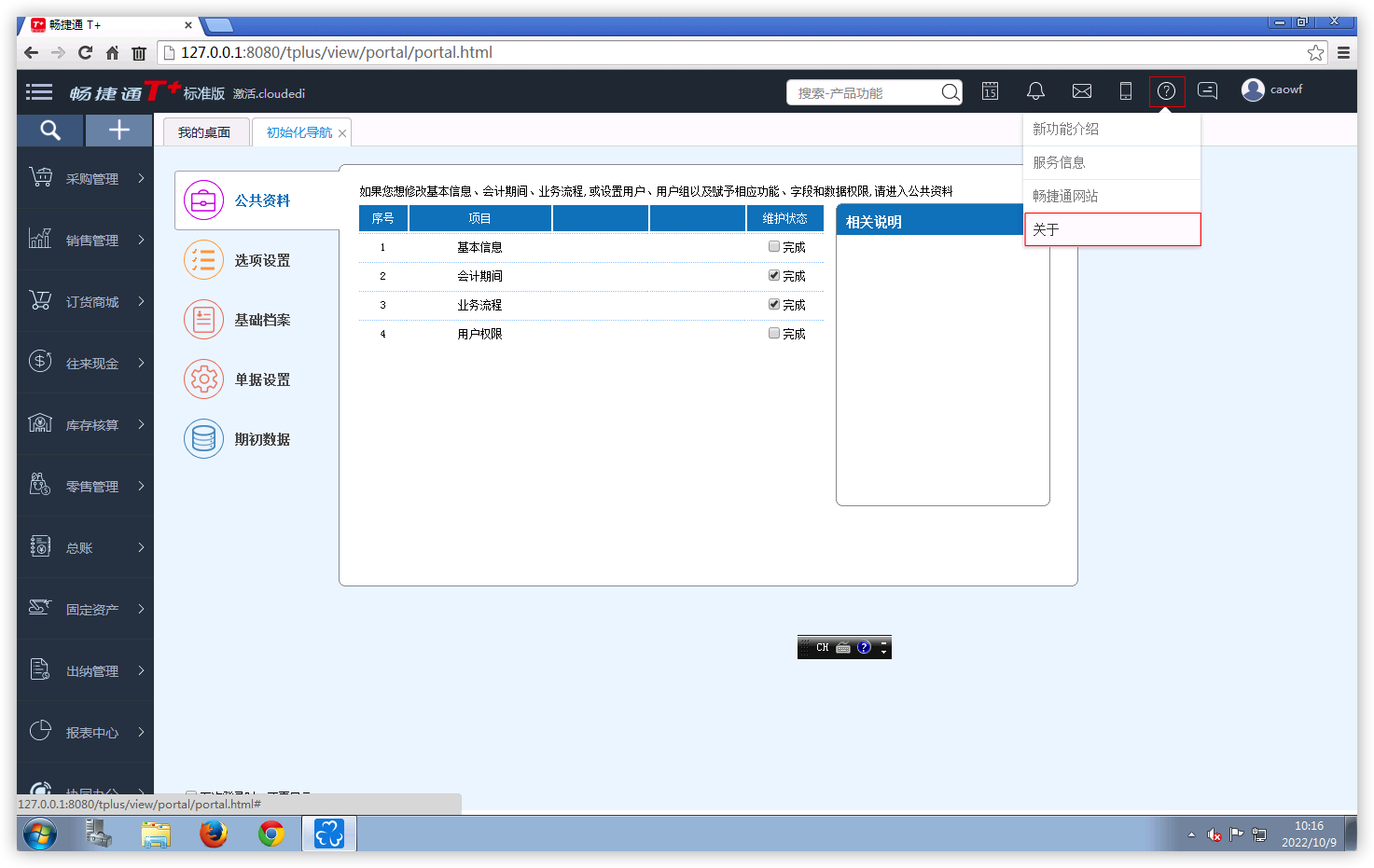Select 关于 menu item
This screenshot has width=1374, height=868.
[1112, 229]
